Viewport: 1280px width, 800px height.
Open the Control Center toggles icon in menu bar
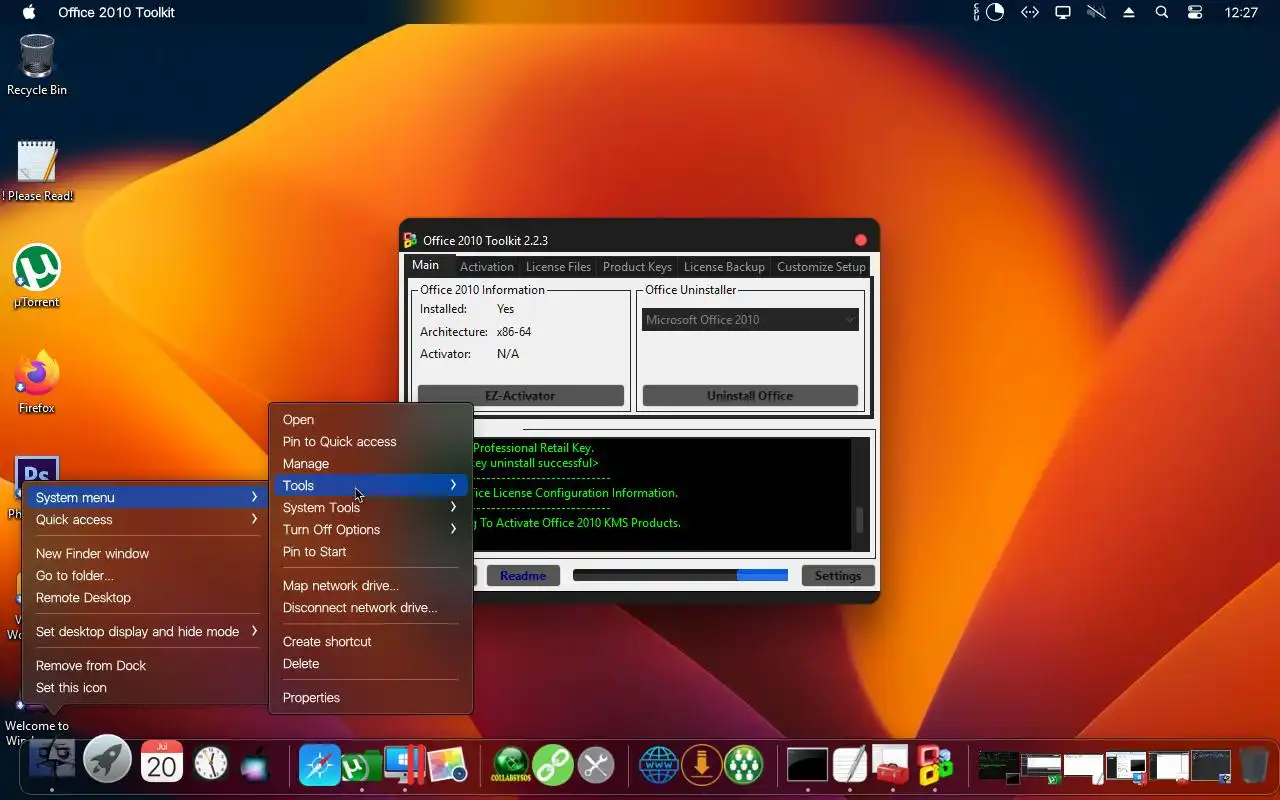pos(1195,12)
